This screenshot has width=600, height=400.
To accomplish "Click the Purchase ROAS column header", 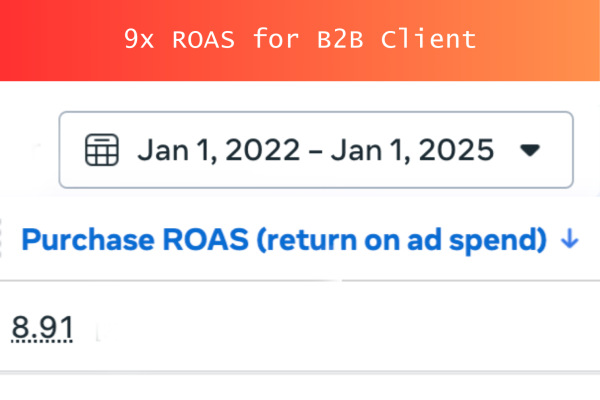I will 285,240.
